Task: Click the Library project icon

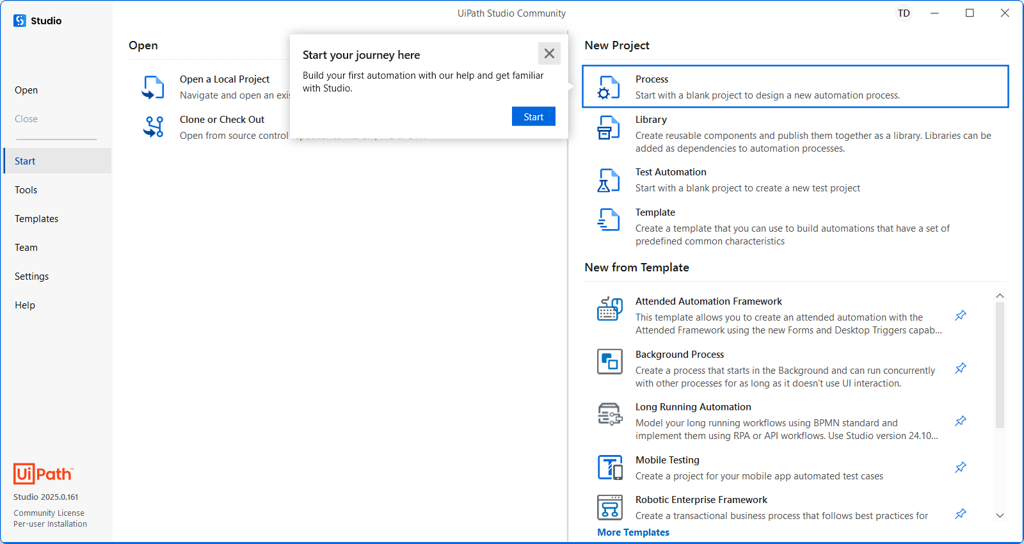Action: coord(609,128)
